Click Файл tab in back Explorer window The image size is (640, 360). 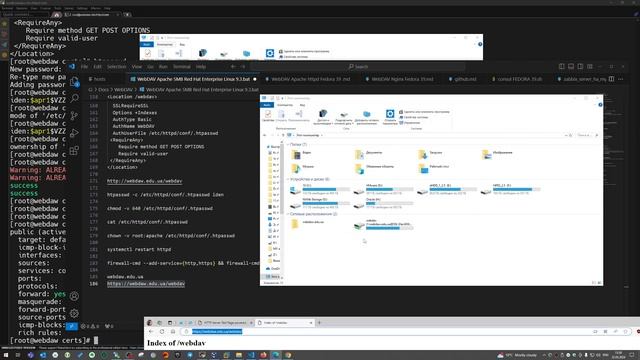pos(147,44)
